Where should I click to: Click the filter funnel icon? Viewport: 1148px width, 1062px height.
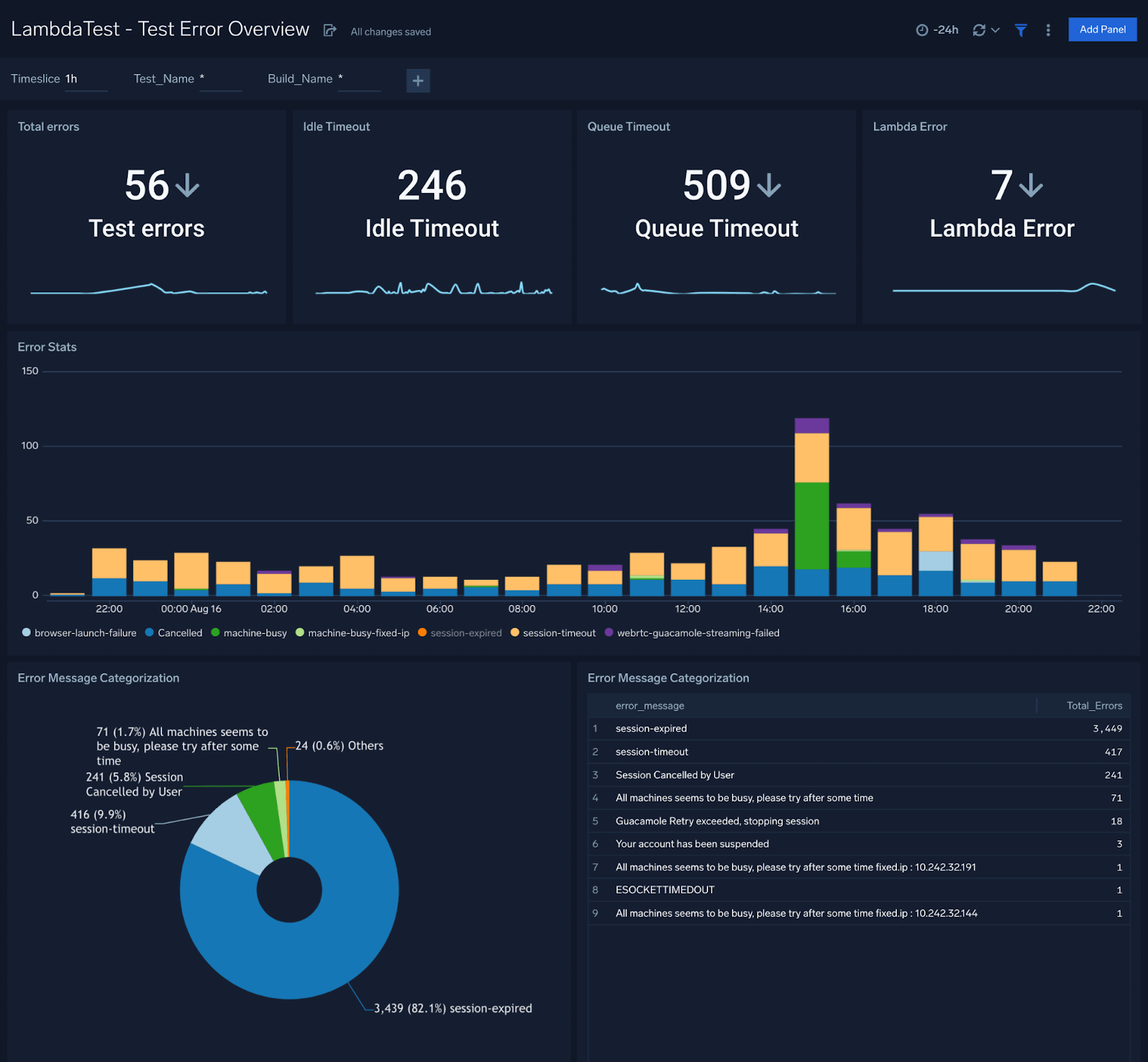coord(1020,30)
